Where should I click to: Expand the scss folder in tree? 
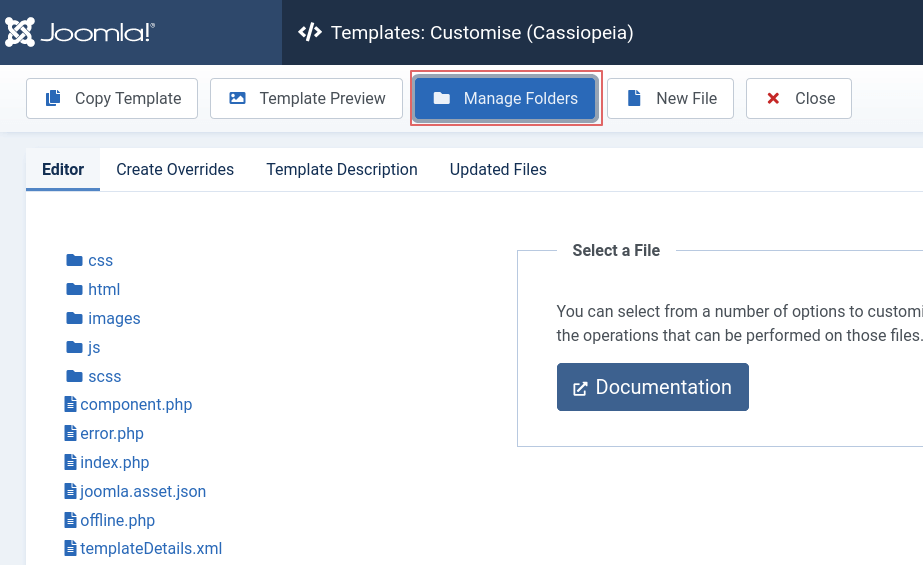[104, 377]
